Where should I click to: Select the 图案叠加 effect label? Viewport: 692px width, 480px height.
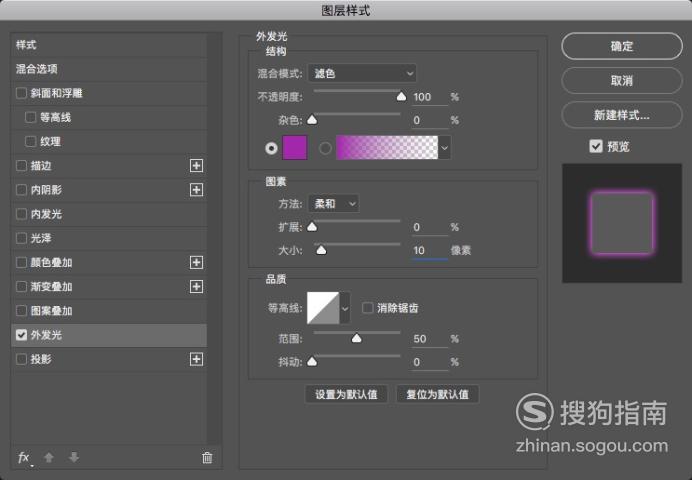[52, 311]
